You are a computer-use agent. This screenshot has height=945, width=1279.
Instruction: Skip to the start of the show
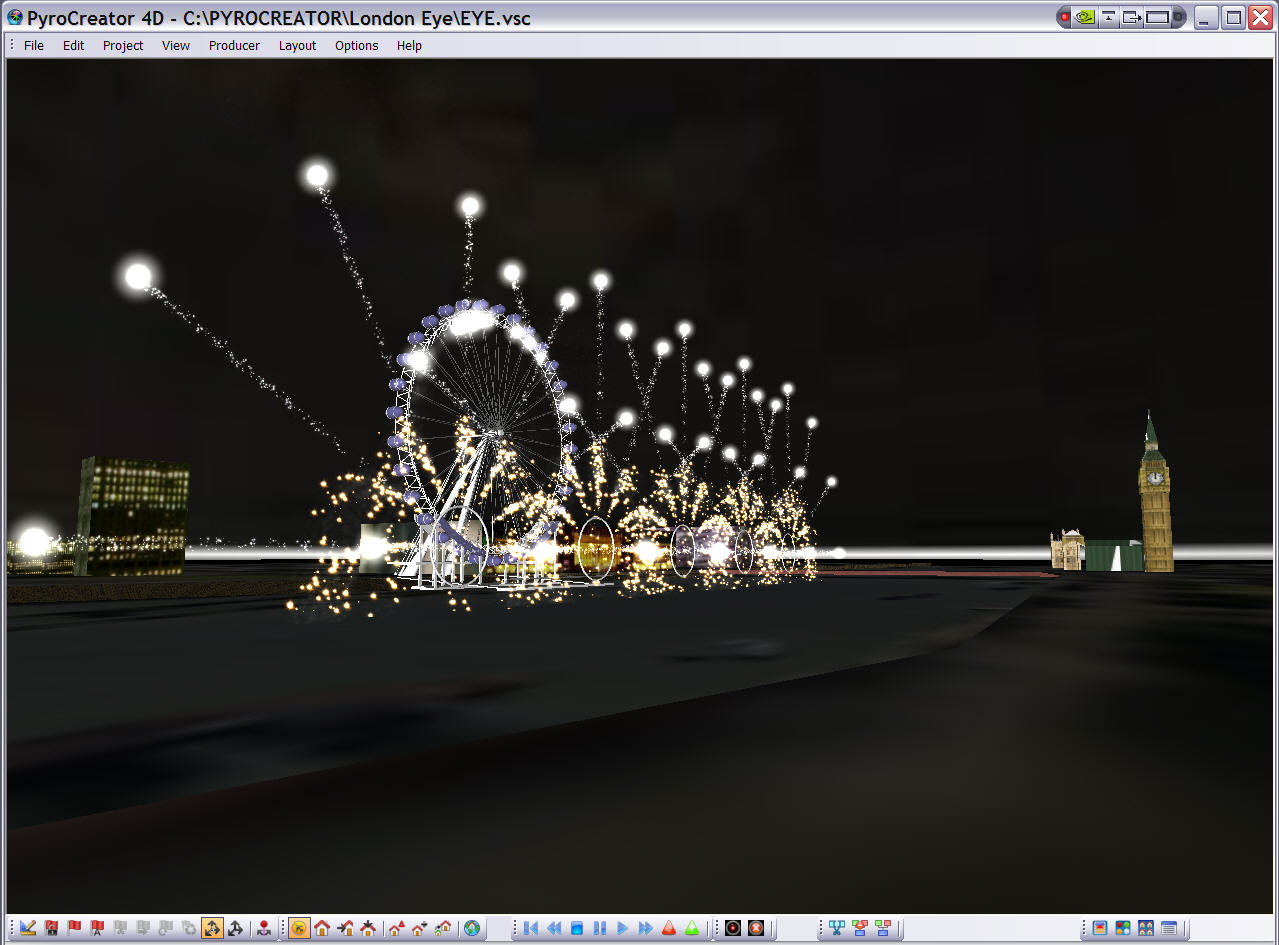[x=531, y=928]
